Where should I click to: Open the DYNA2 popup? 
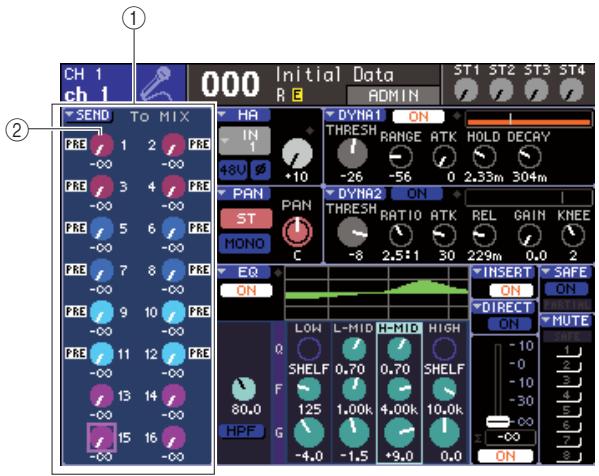pyautogui.click(x=355, y=194)
